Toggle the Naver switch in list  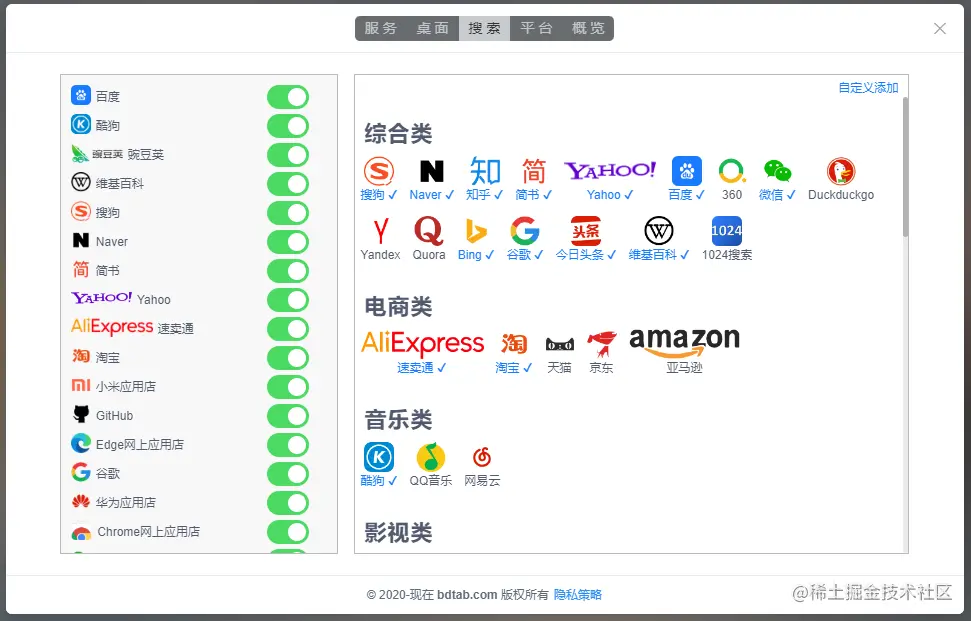point(288,242)
